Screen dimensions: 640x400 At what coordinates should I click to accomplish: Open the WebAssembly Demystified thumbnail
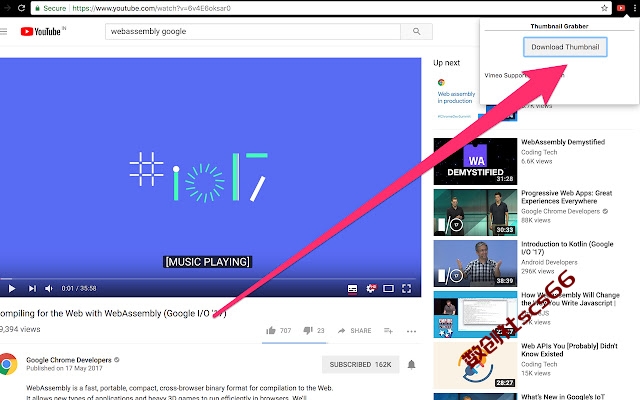coord(475,161)
